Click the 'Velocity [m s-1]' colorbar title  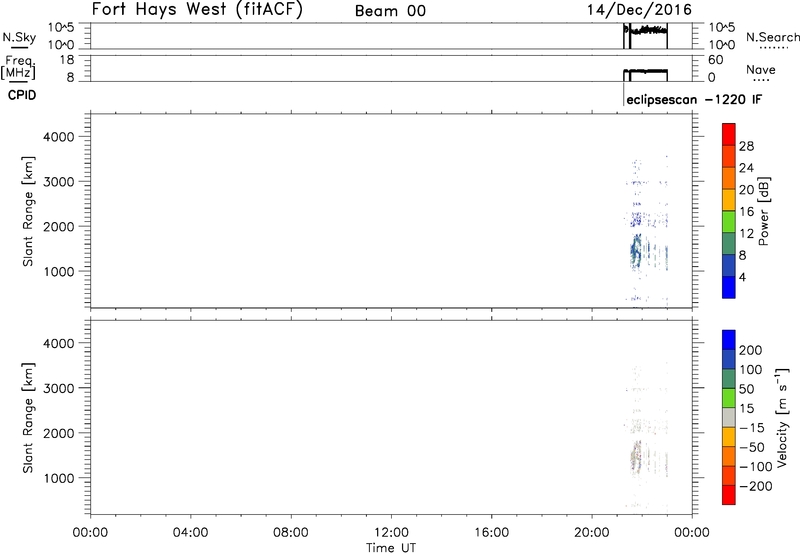tap(782, 417)
